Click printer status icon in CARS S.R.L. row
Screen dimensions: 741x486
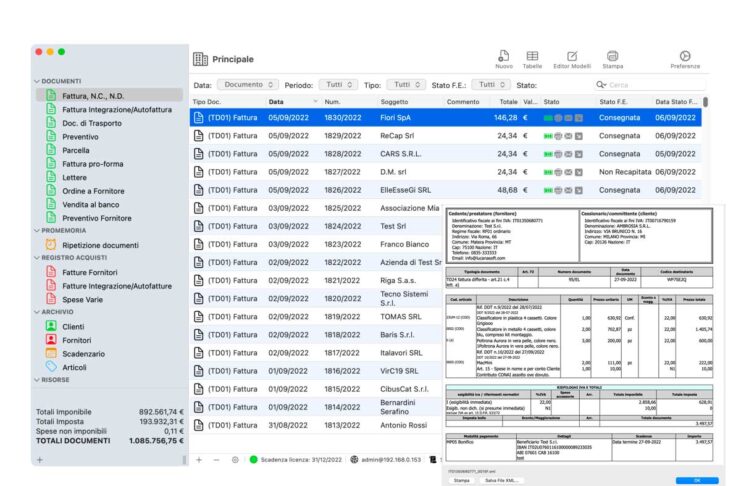tap(558, 154)
